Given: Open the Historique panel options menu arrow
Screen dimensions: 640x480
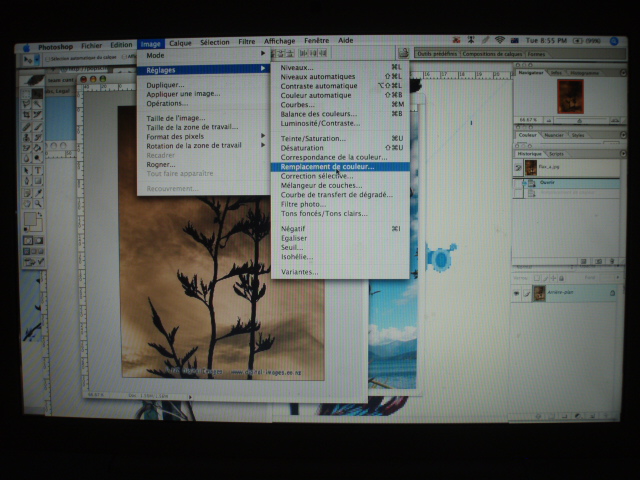Looking at the screenshot, I should click(623, 153).
